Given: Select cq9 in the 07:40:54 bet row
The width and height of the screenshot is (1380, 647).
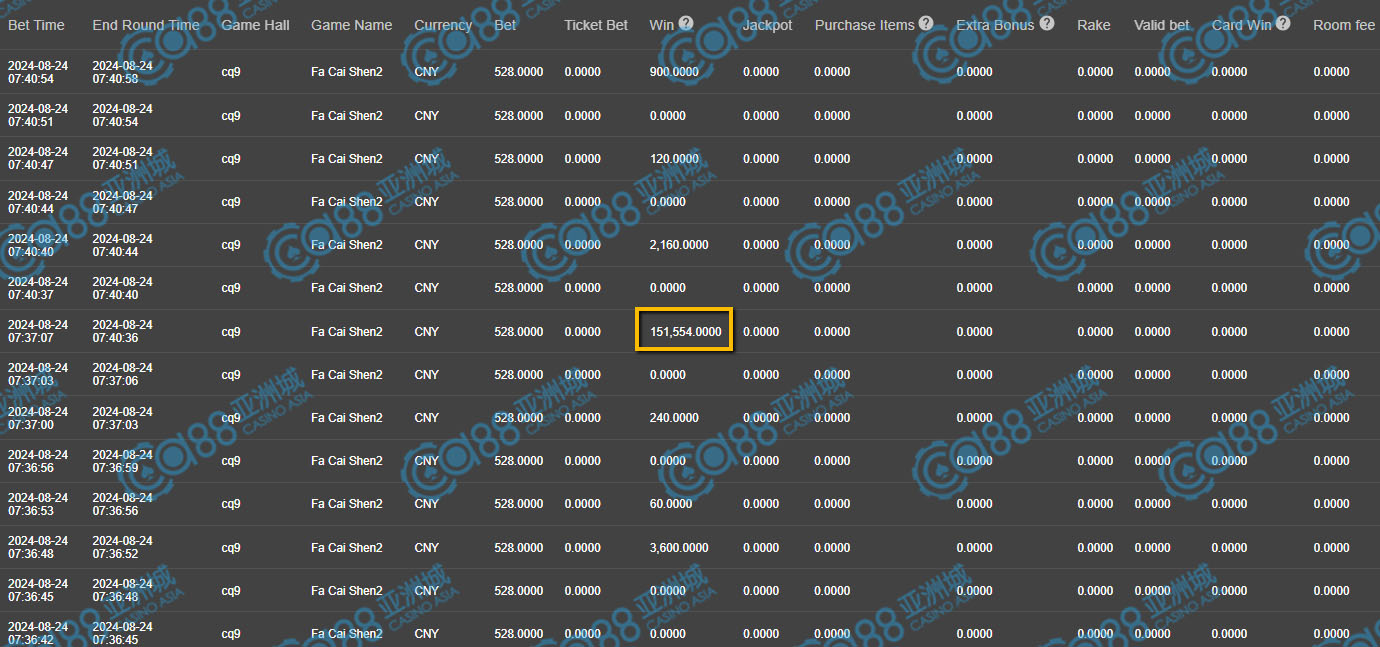Looking at the screenshot, I should tap(231, 72).
